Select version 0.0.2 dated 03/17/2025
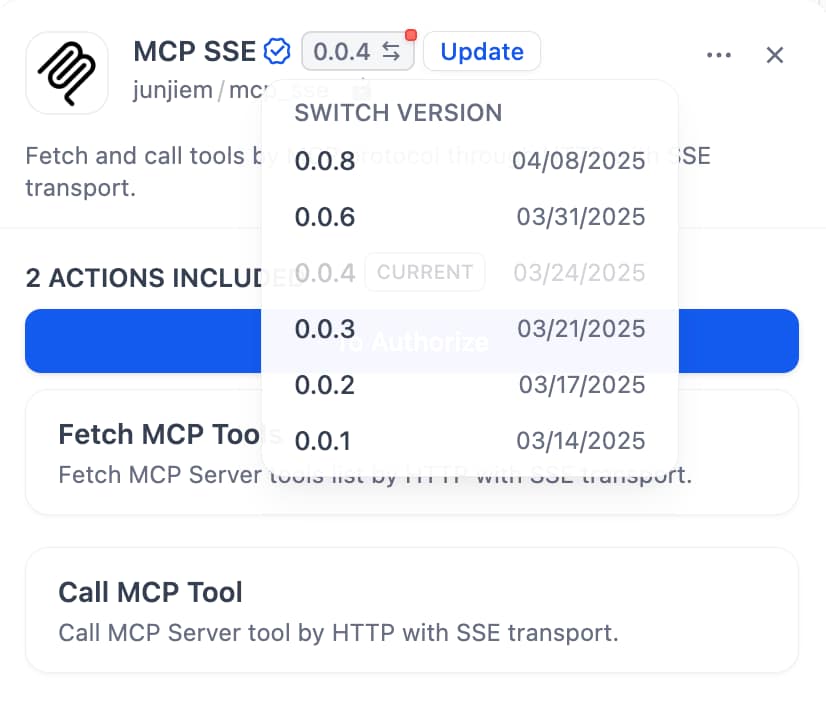Image resolution: width=826 pixels, height=706 pixels. coord(469,384)
